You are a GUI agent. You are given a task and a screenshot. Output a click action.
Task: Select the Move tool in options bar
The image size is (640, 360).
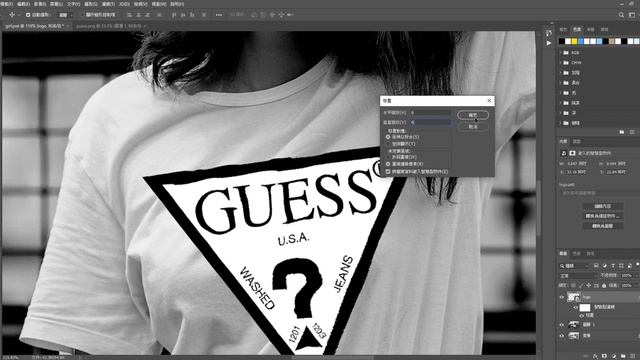pos(12,15)
